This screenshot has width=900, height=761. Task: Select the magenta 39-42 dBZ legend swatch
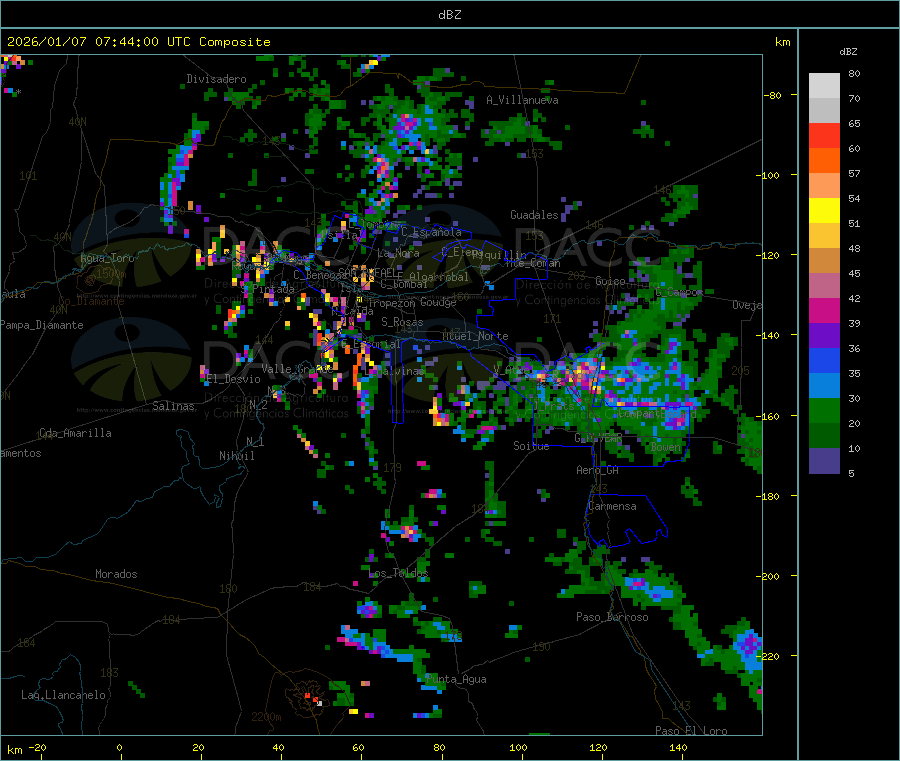[x=824, y=310]
